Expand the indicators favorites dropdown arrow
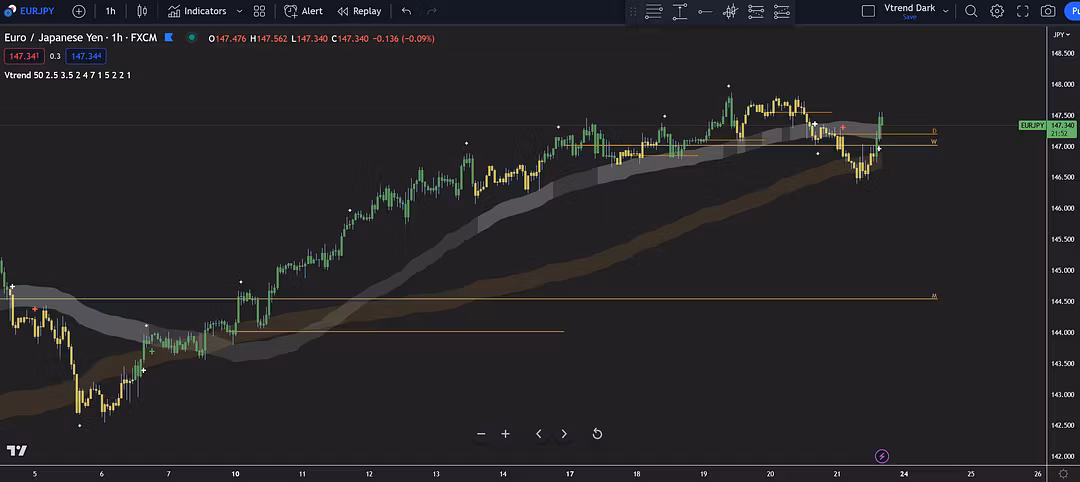The width and height of the screenshot is (1080, 482). [239, 11]
